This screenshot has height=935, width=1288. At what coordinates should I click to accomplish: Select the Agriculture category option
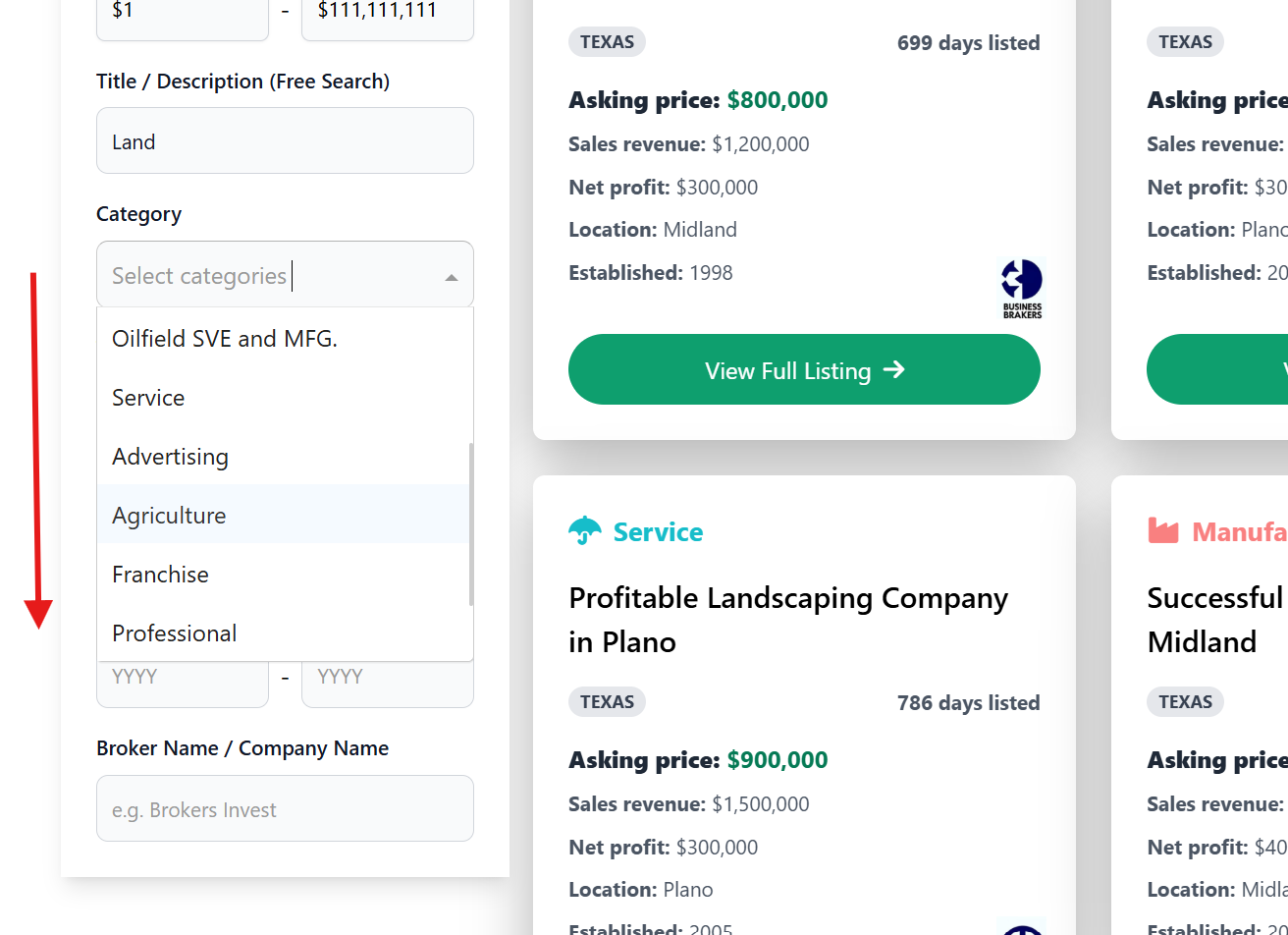169,516
